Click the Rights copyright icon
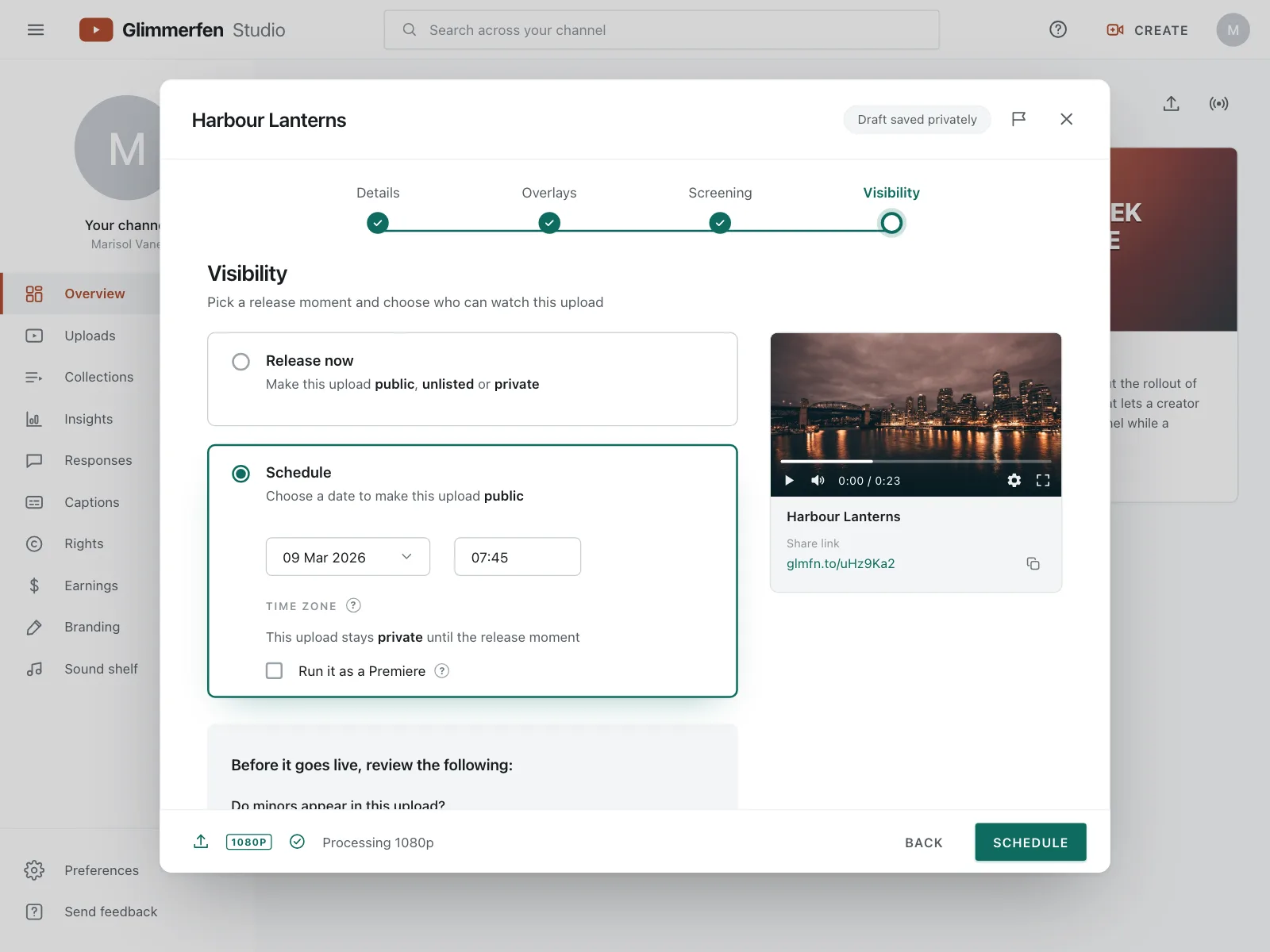 [x=34, y=543]
